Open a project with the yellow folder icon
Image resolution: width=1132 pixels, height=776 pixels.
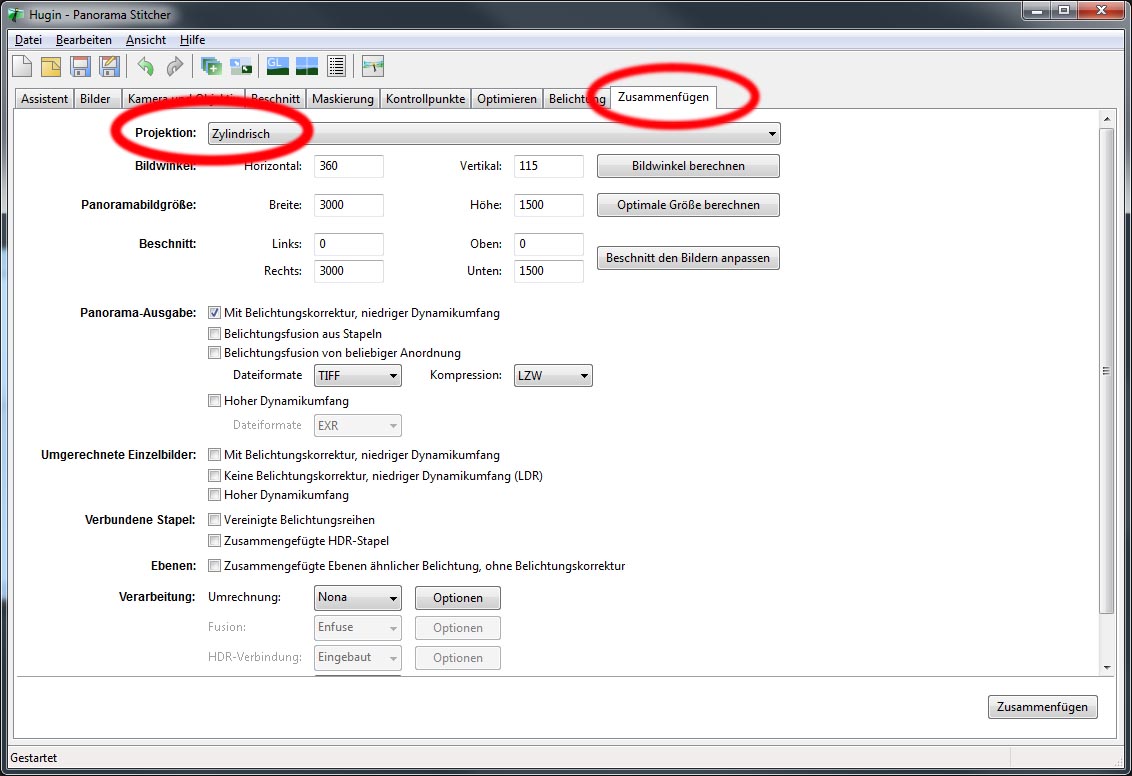click(x=51, y=67)
